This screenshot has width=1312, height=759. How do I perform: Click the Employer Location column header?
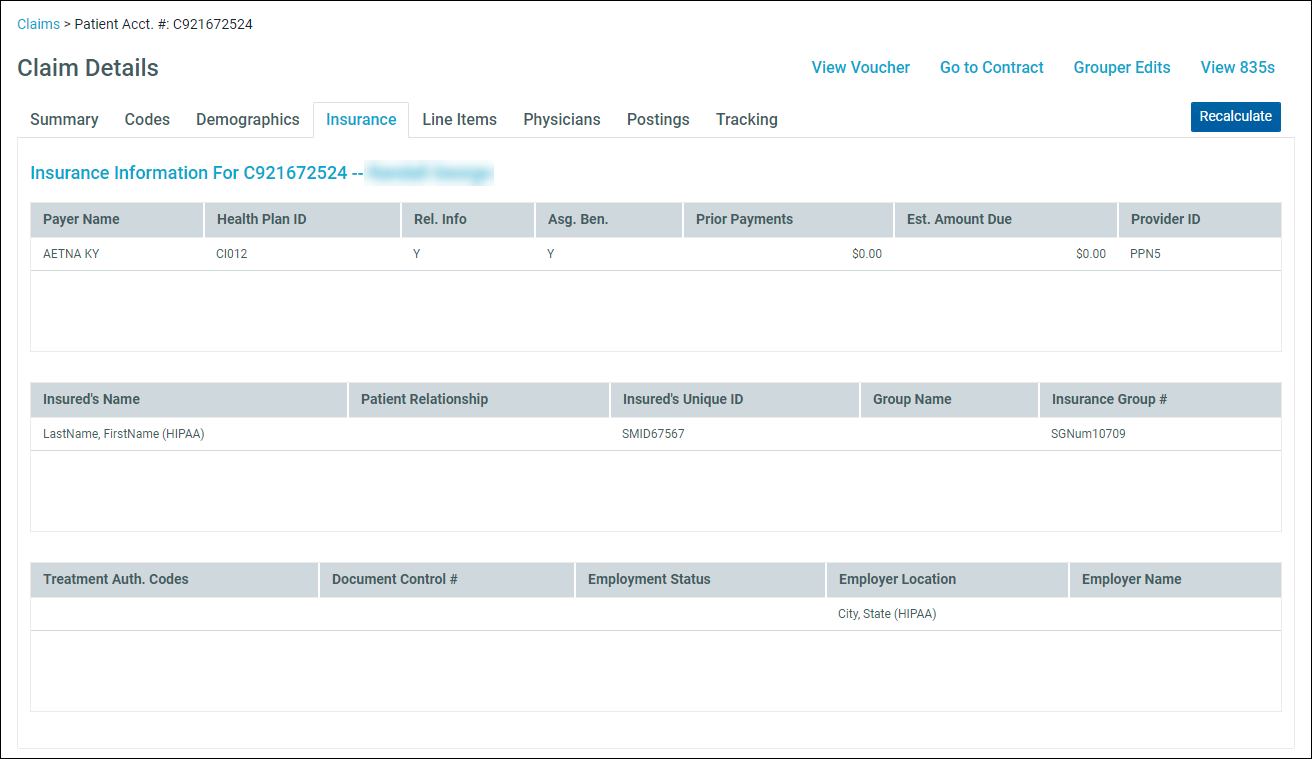pos(947,580)
